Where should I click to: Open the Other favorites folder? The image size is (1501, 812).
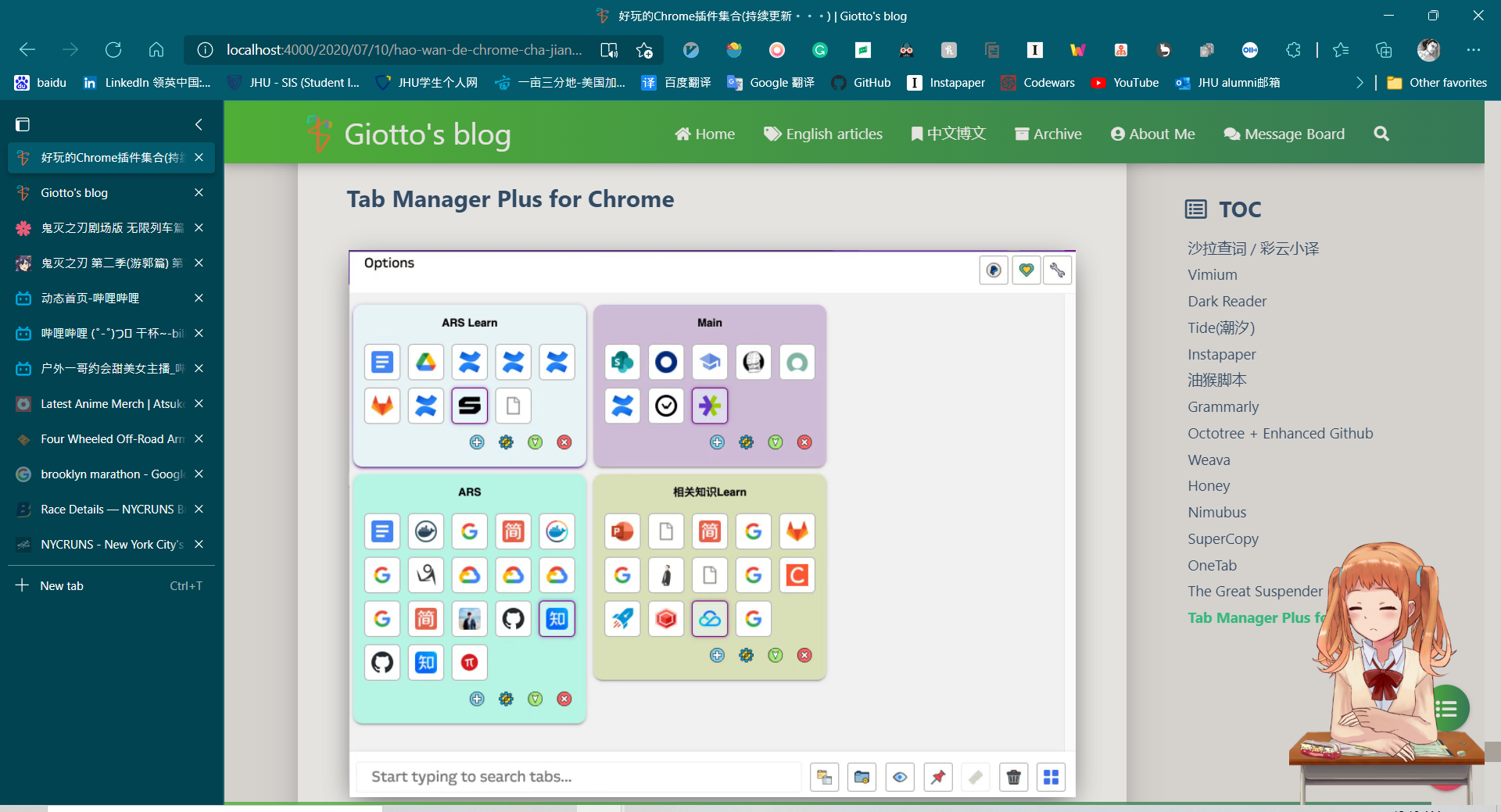(1437, 83)
